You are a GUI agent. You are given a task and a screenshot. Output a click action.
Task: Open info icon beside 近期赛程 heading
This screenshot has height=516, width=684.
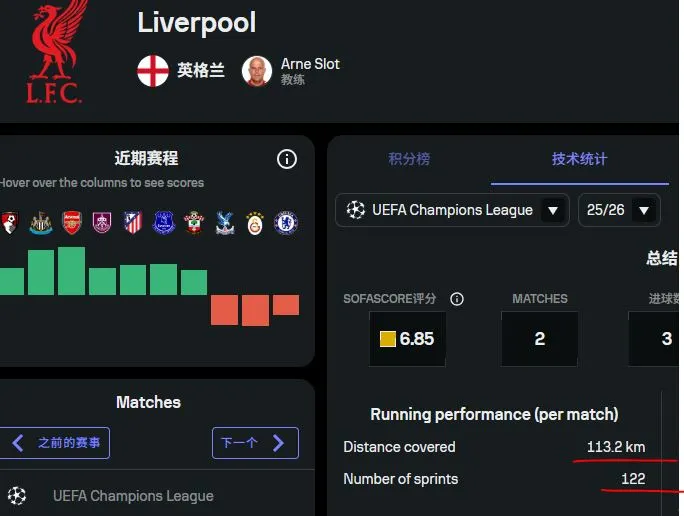tap(287, 159)
